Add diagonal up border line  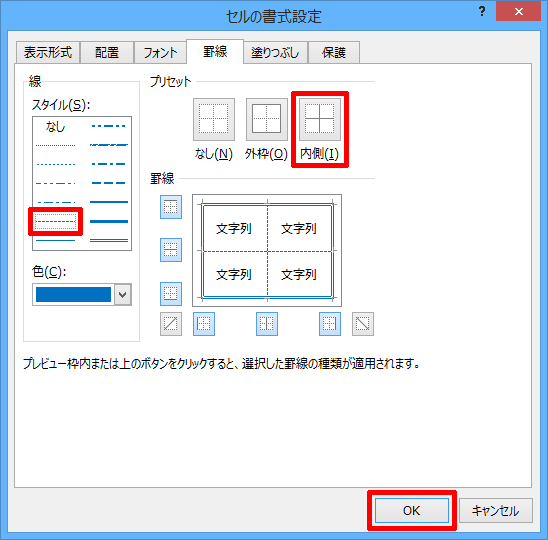171,324
